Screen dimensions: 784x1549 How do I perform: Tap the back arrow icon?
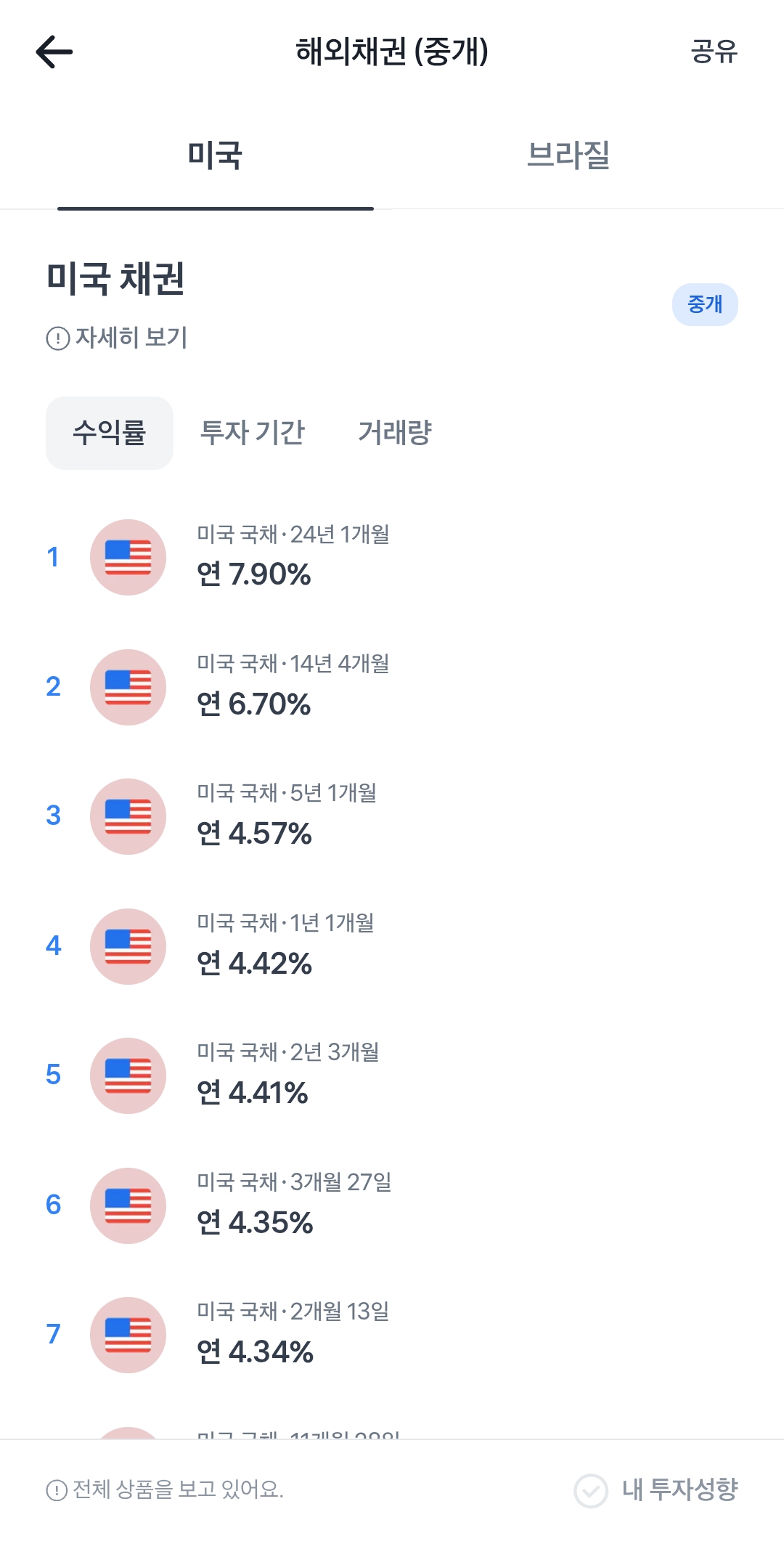pyautogui.click(x=54, y=52)
